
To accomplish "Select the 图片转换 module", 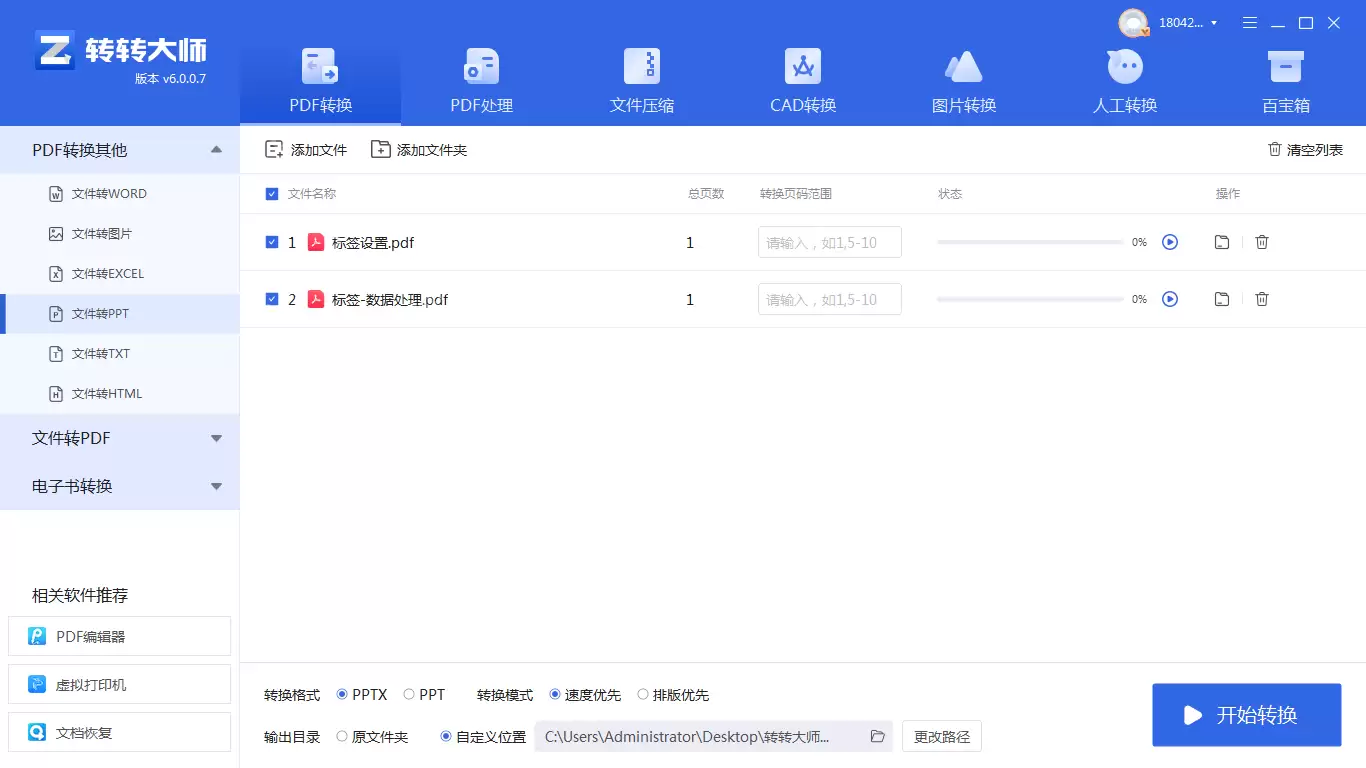I will tap(963, 80).
